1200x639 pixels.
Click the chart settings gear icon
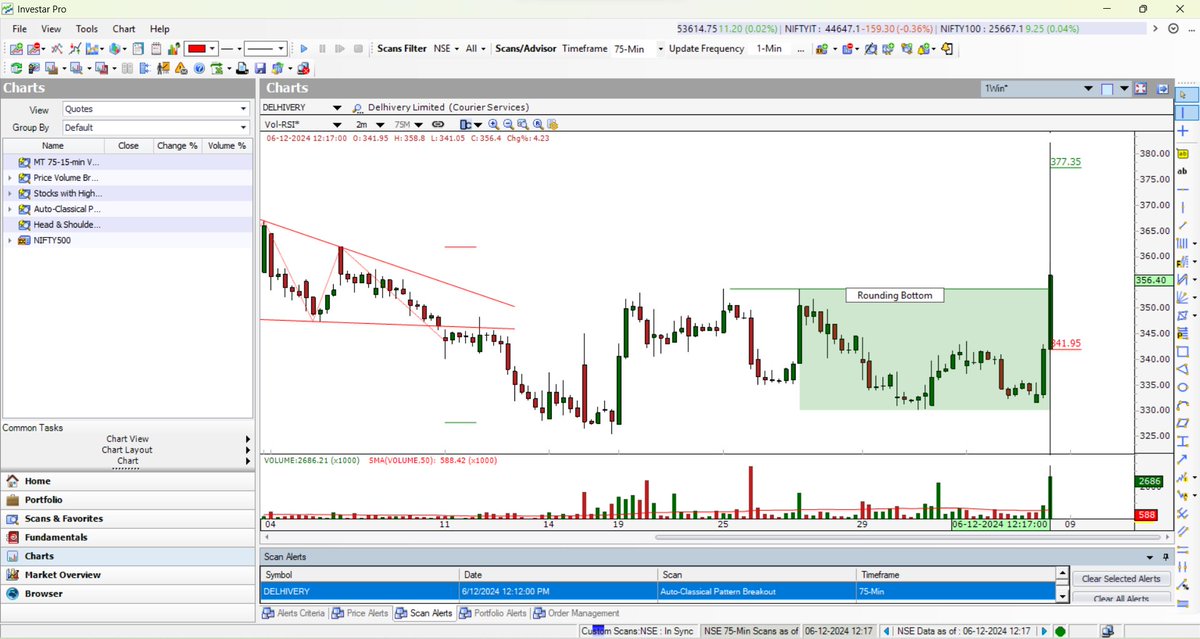[552, 124]
